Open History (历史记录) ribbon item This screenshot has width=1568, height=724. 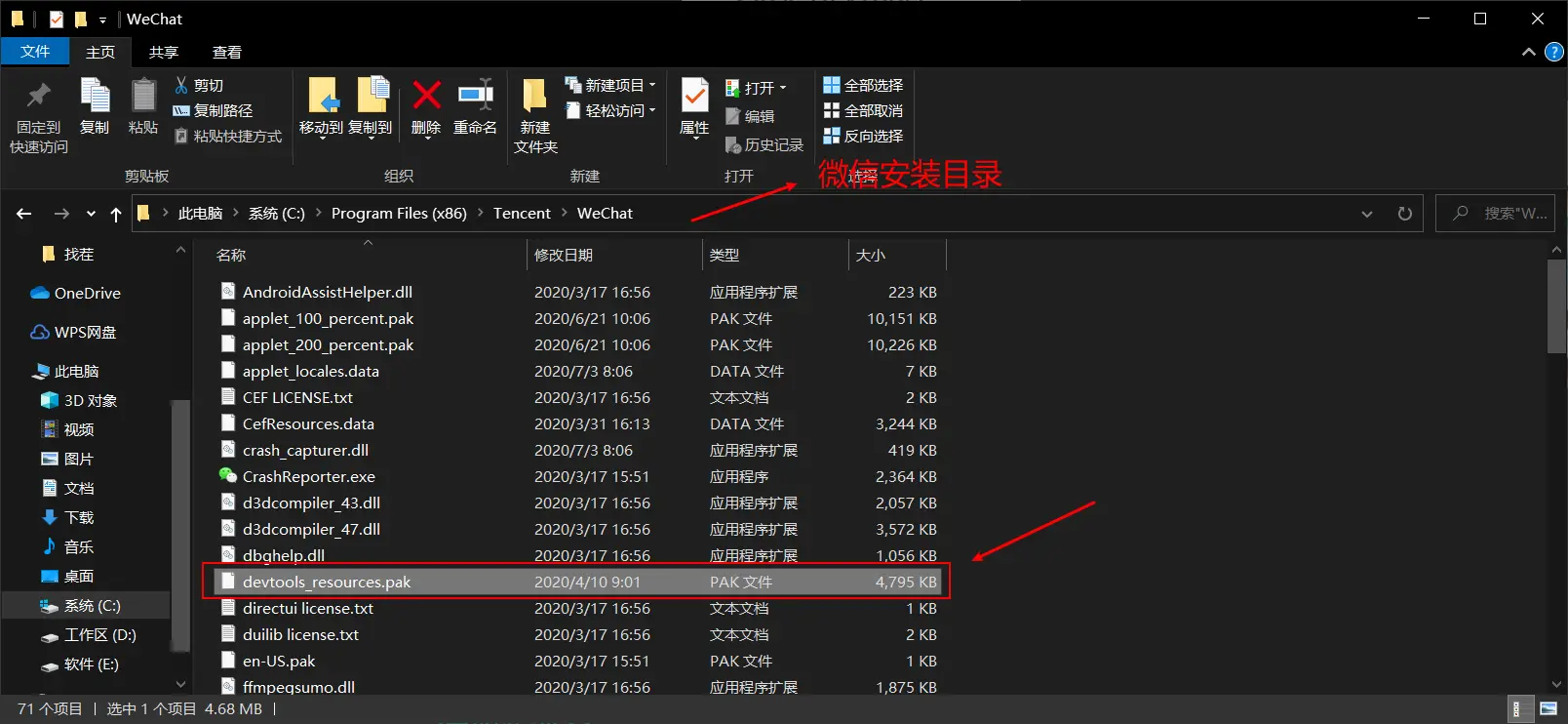pyautogui.click(x=764, y=144)
